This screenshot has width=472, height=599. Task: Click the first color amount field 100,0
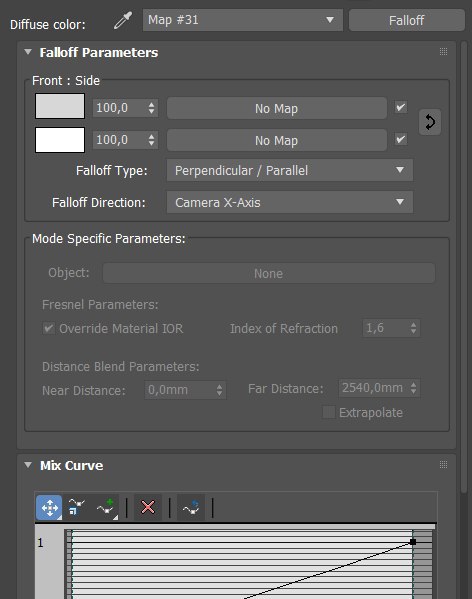pos(120,108)
